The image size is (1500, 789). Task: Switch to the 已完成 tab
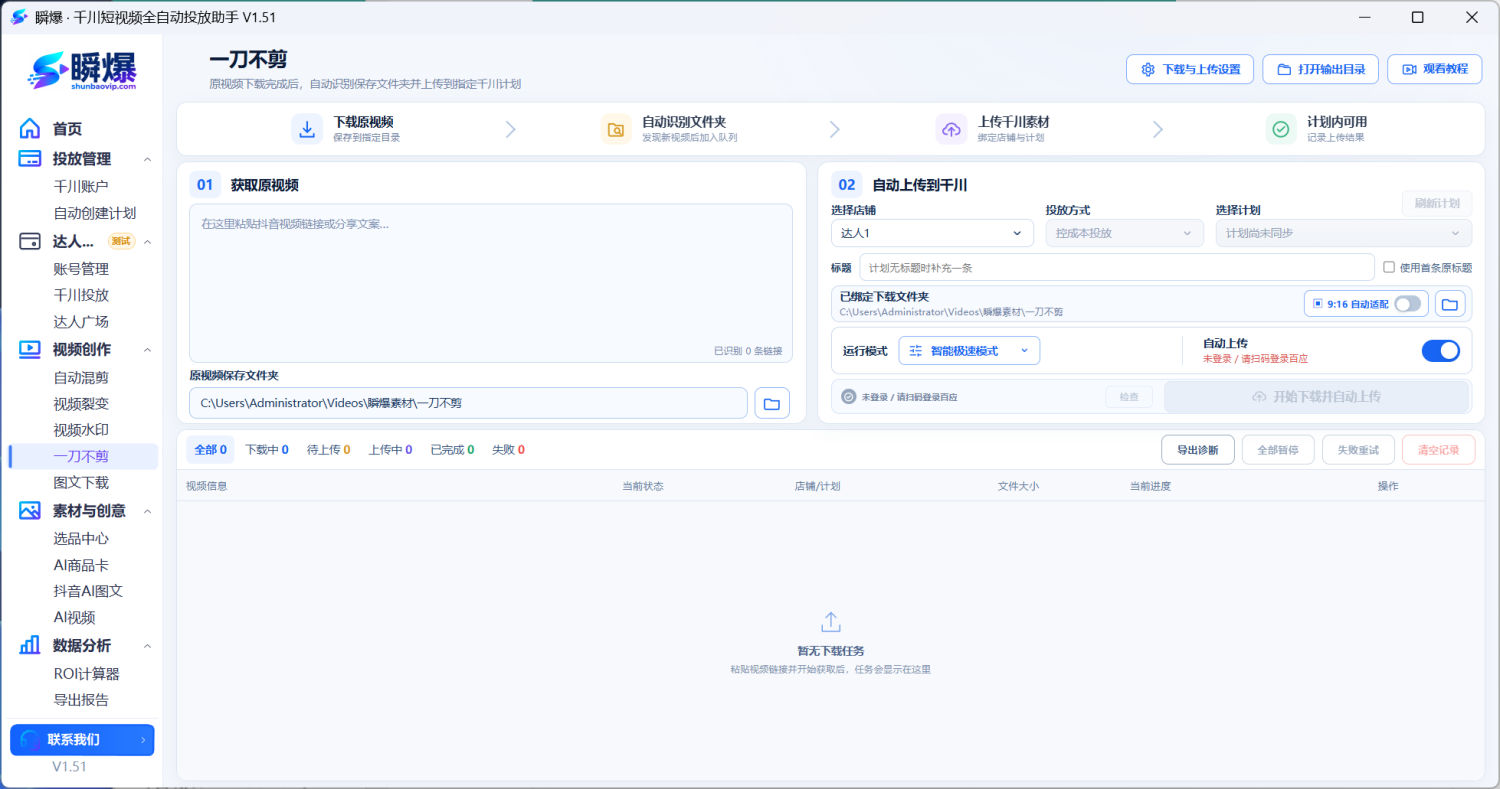pyautogui.click(x=452, y=450)
